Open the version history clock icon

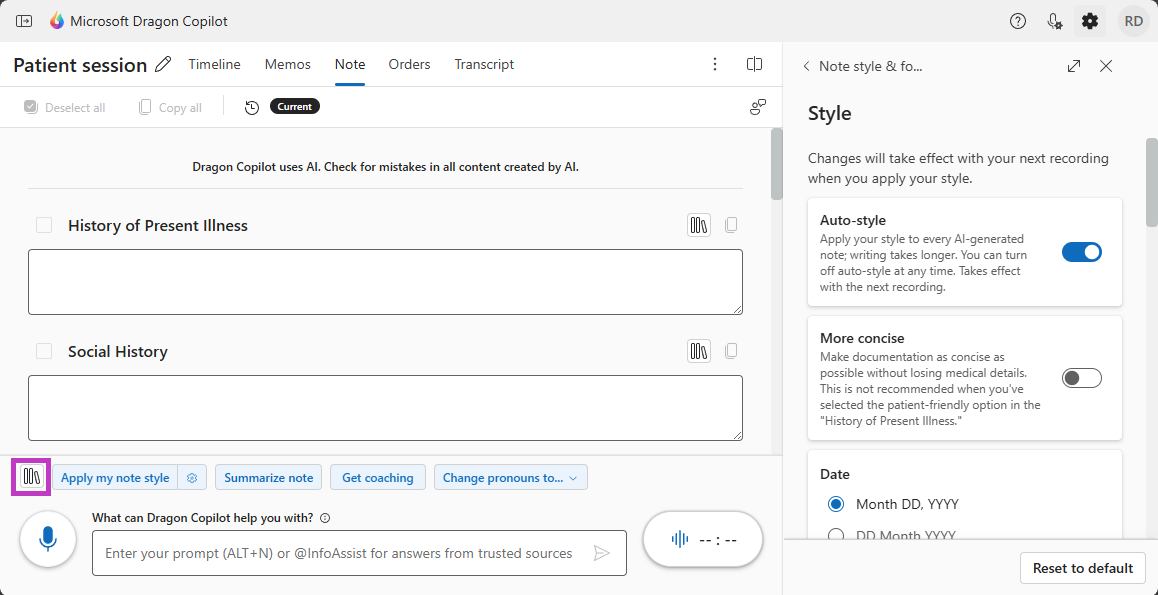252,107
